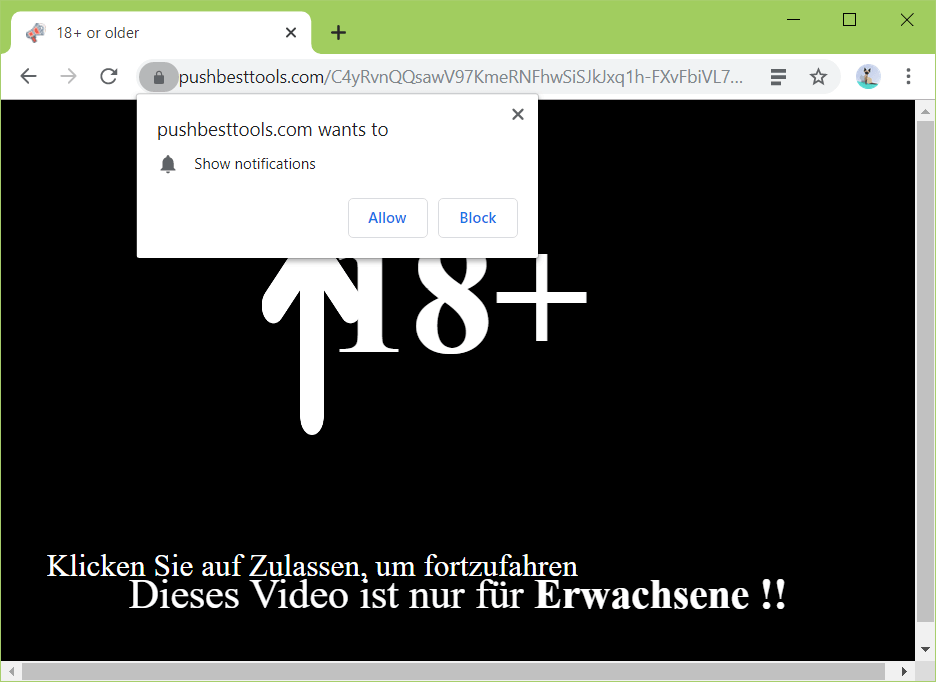
Task: Reload the current page
Action: tap(108, 77)
